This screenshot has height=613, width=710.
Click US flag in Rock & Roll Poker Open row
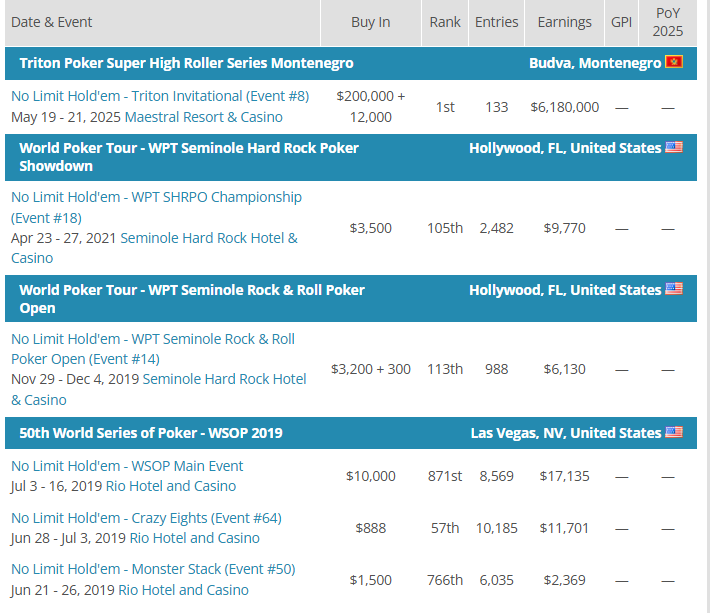pyautogui.click(x=674, y=289)
